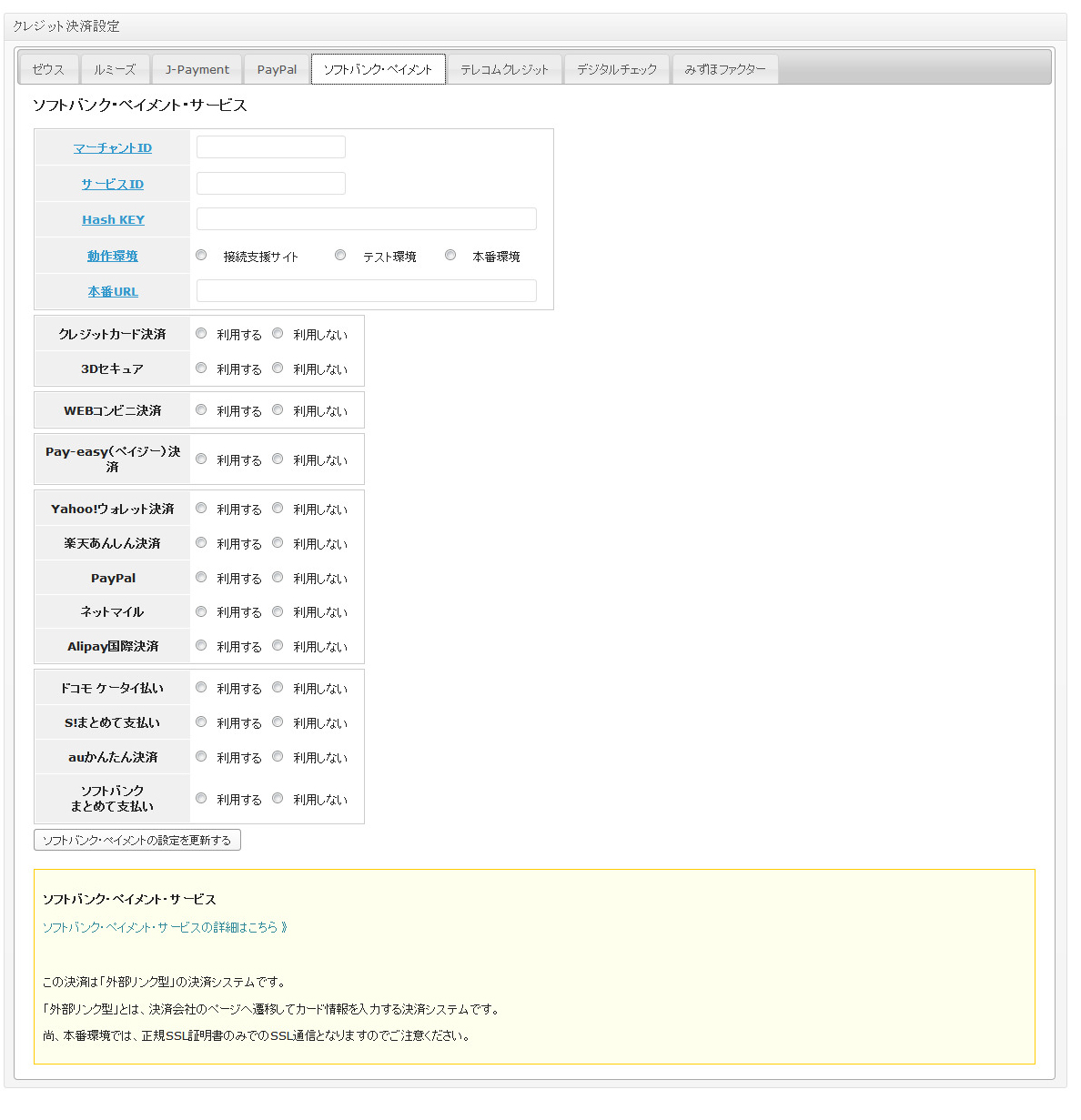Screen dimensions: 1081x1120
Task: Open the ルミーズ tab
Action: point(115,69)
